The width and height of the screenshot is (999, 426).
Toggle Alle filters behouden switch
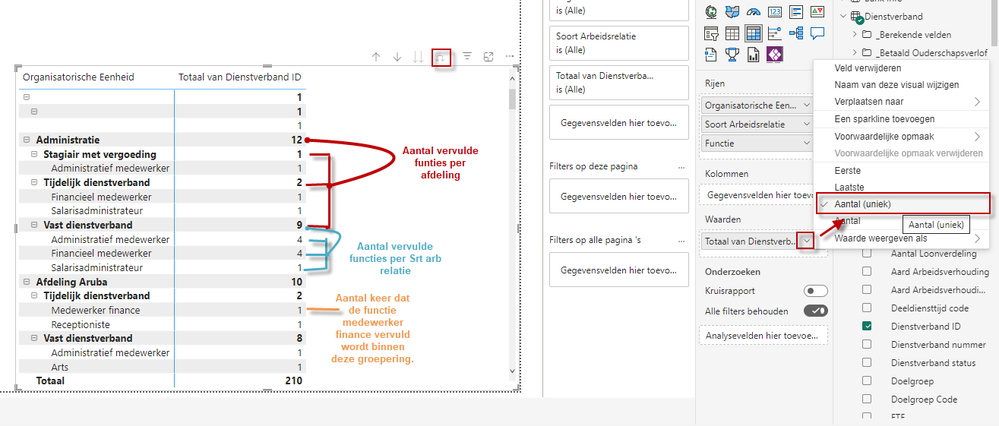tap(816, 311)
